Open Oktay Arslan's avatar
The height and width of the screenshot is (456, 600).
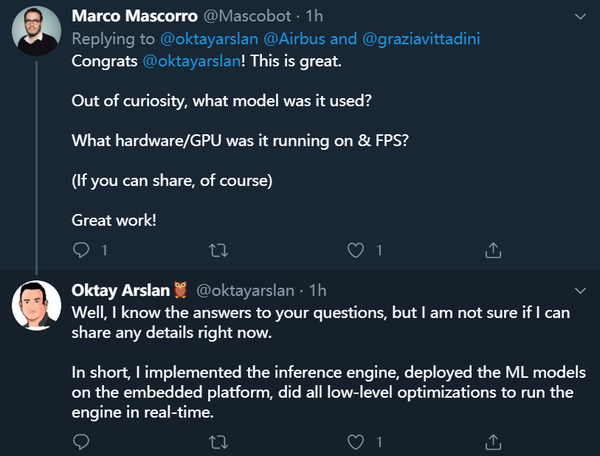click(x=36, y=305)
